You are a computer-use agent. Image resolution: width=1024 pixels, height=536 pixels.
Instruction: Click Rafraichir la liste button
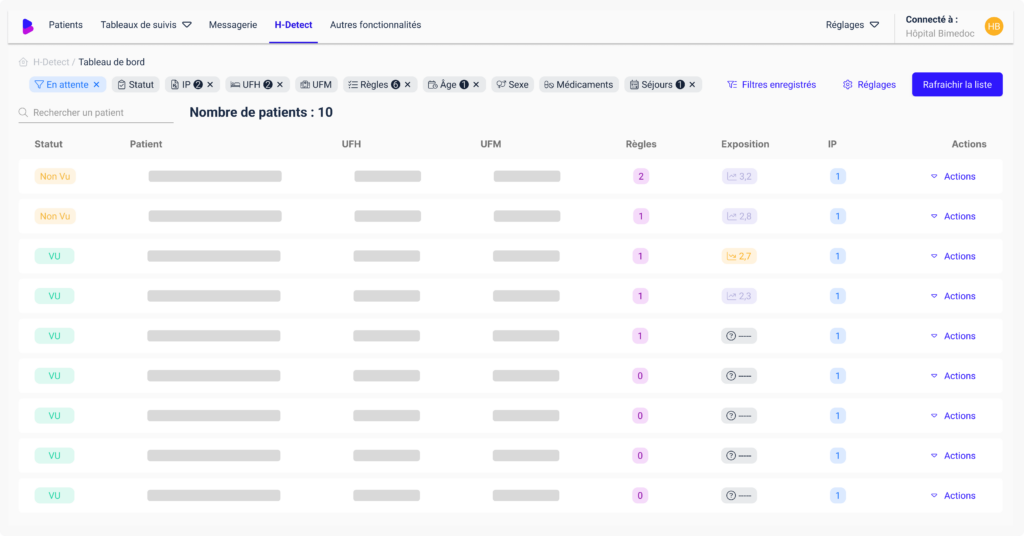[x=957, y=85]
